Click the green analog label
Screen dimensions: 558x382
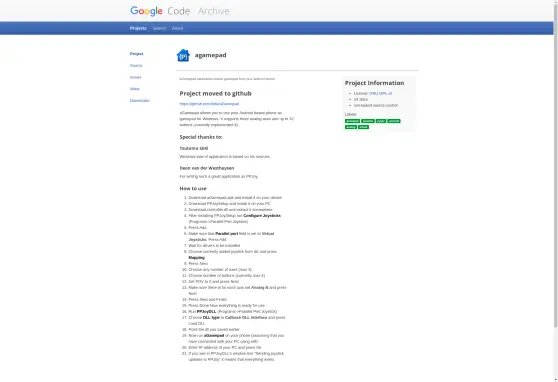[x=351, y=127]
